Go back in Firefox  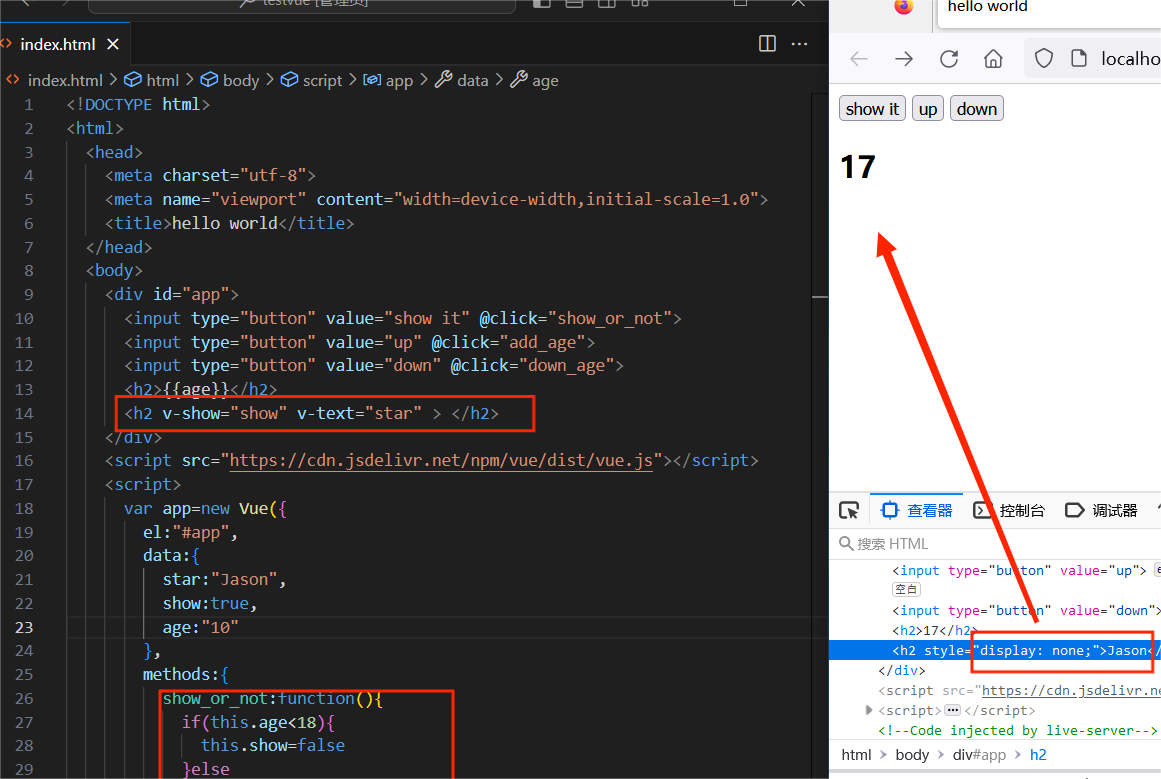click(859, 58)
